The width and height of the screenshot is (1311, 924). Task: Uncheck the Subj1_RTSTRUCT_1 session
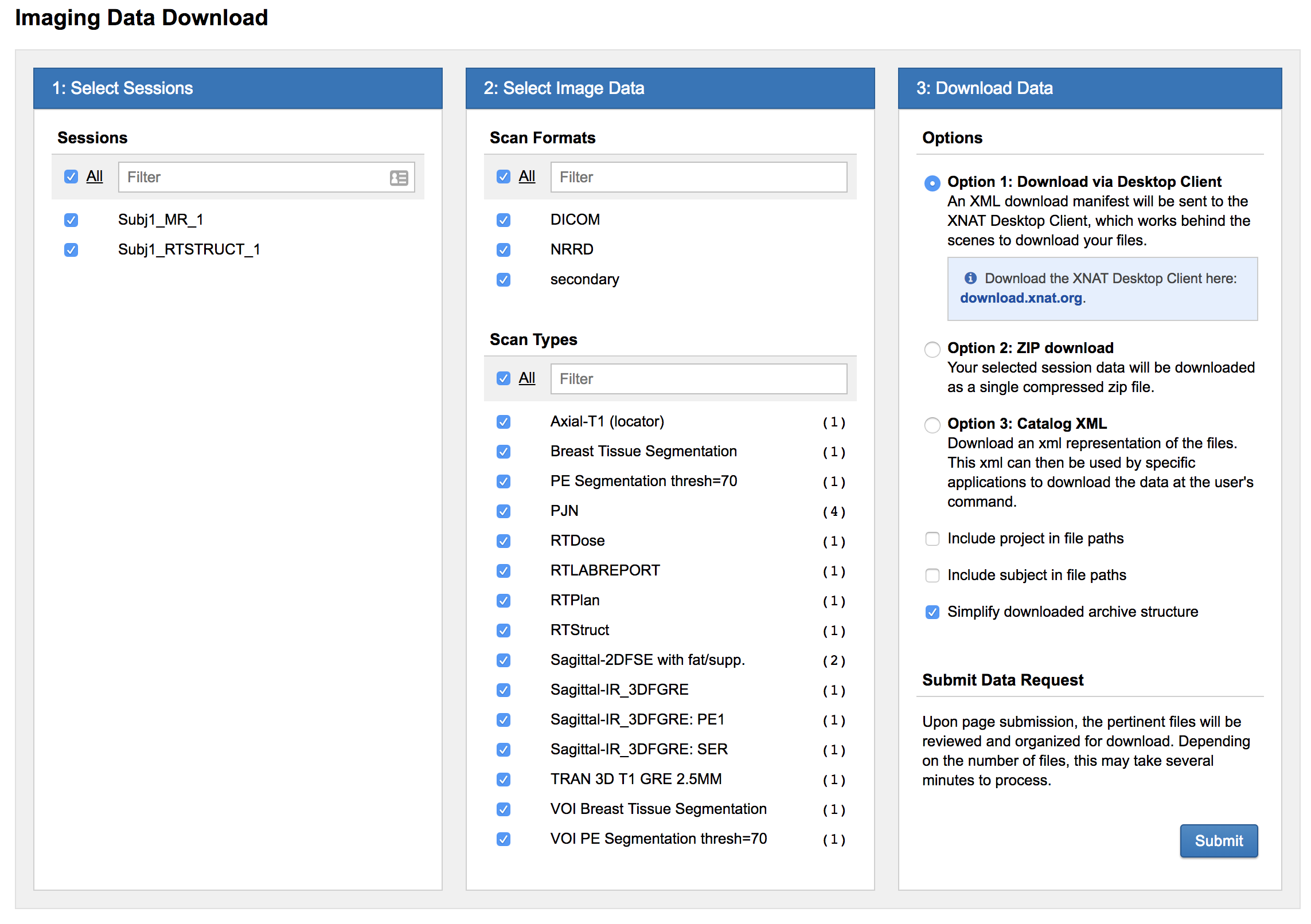tap(71, 250)
